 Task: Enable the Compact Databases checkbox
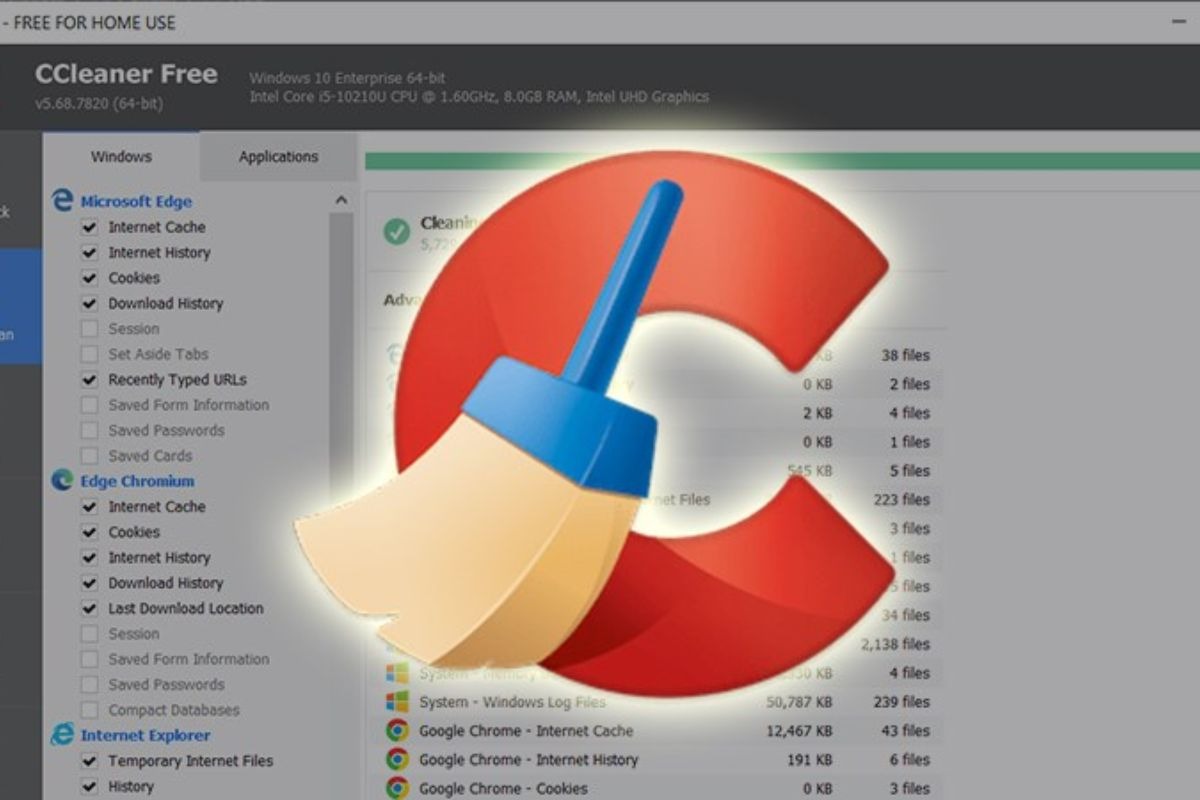pyautogui.click(x=89, y=710)
